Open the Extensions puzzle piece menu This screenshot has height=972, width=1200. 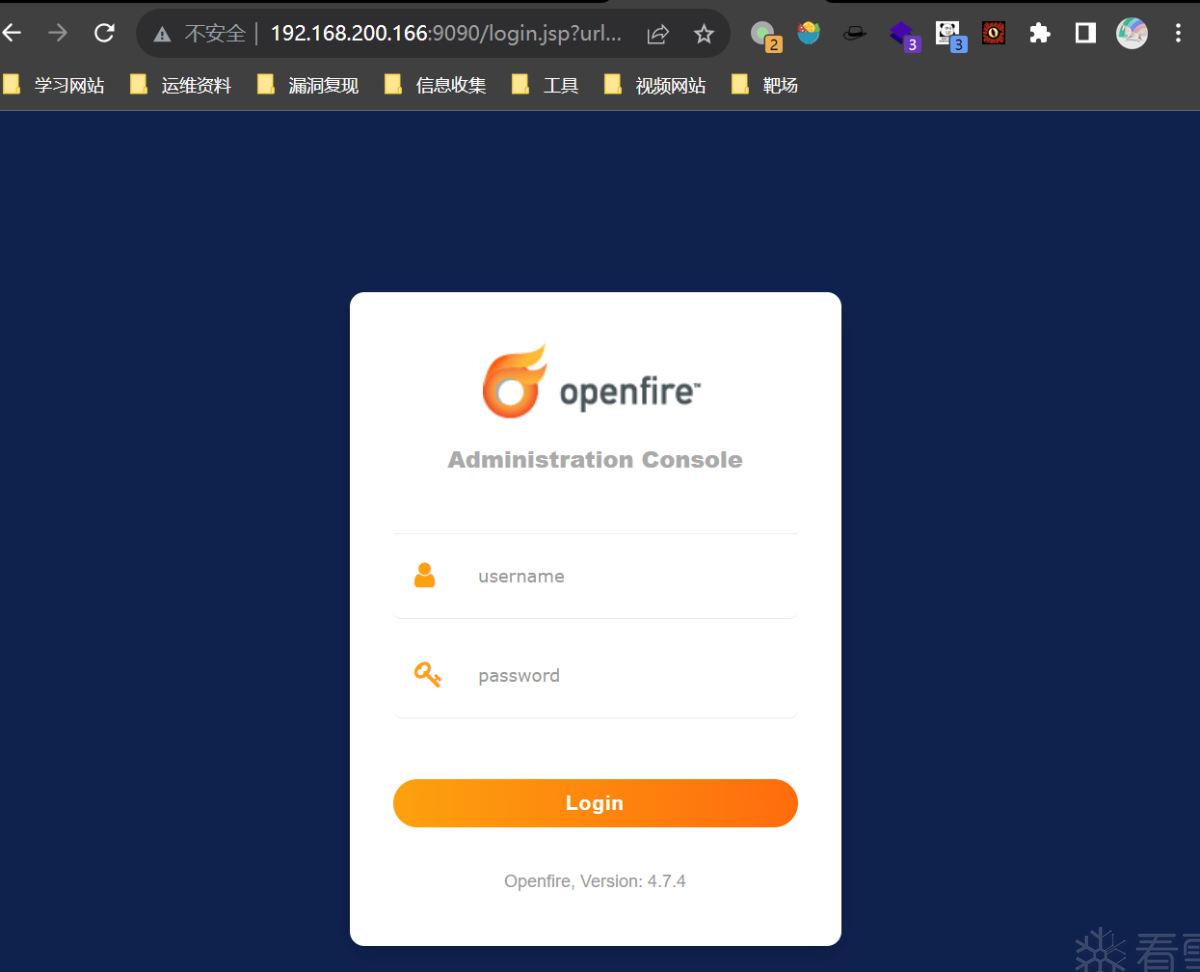1040,33
